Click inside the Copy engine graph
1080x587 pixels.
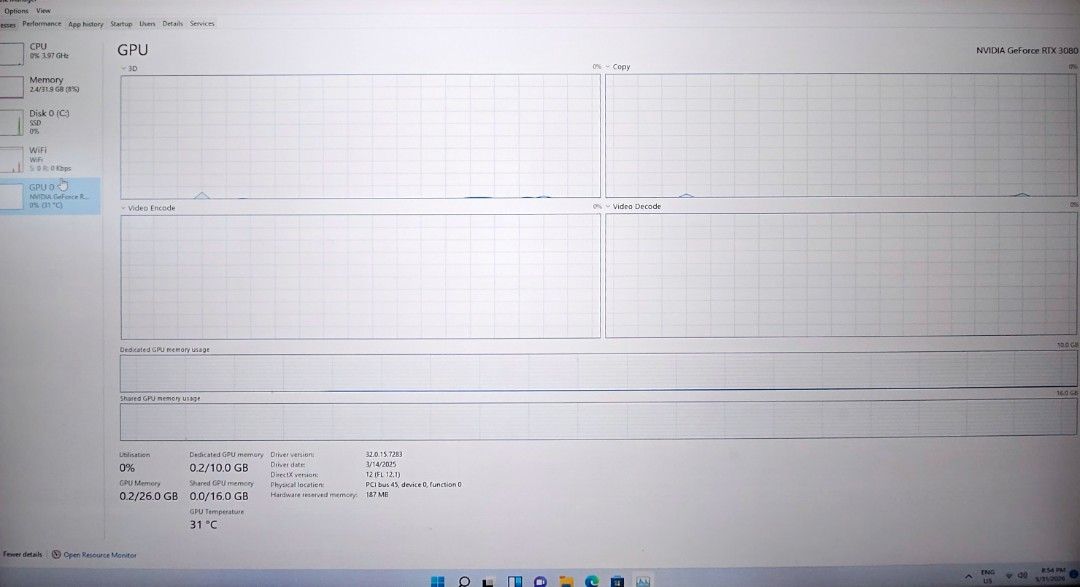(x=840, y=135)
